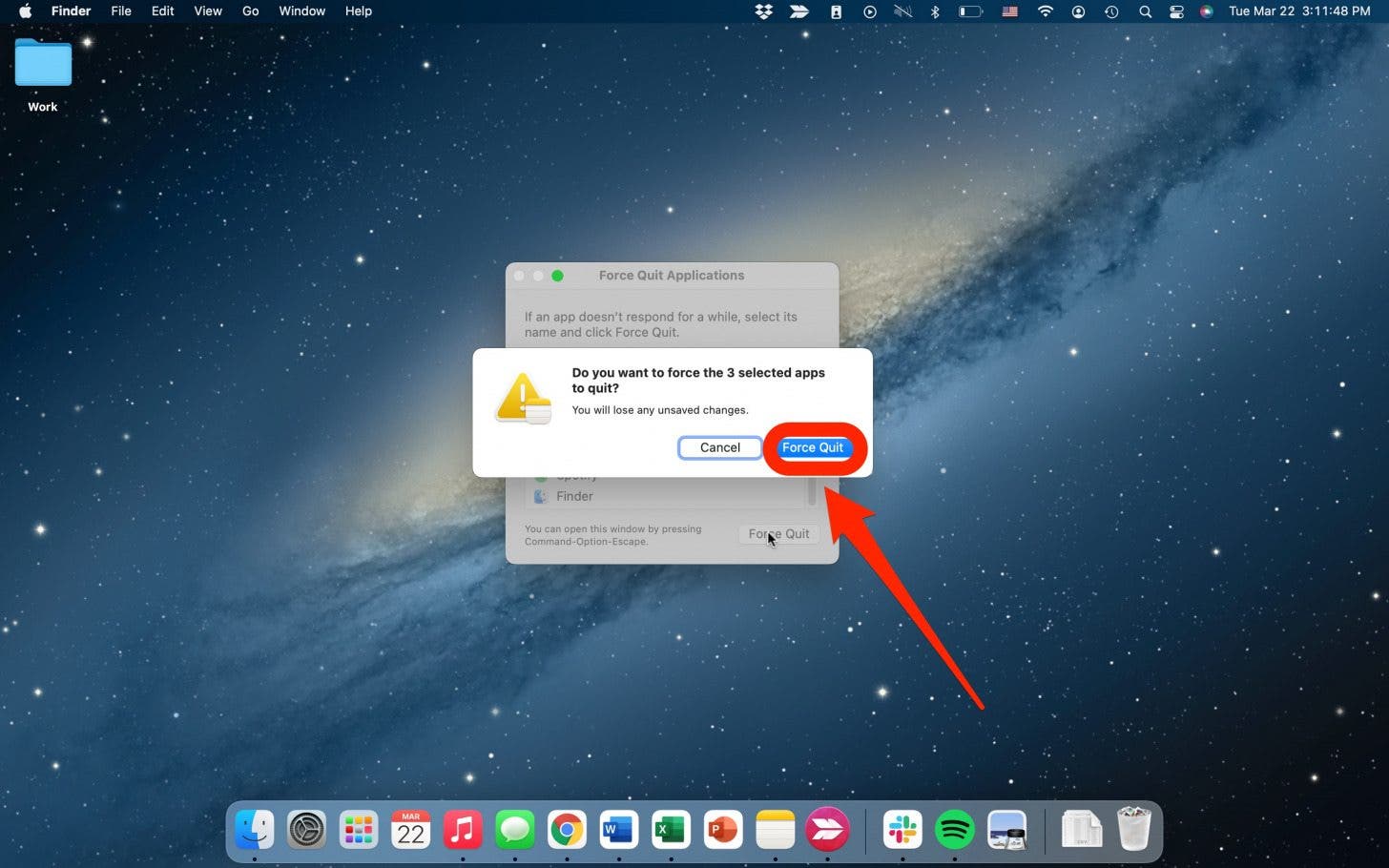Open the Work folder on desktop
Screen dimensions: 1389x868
pos(43,67)
